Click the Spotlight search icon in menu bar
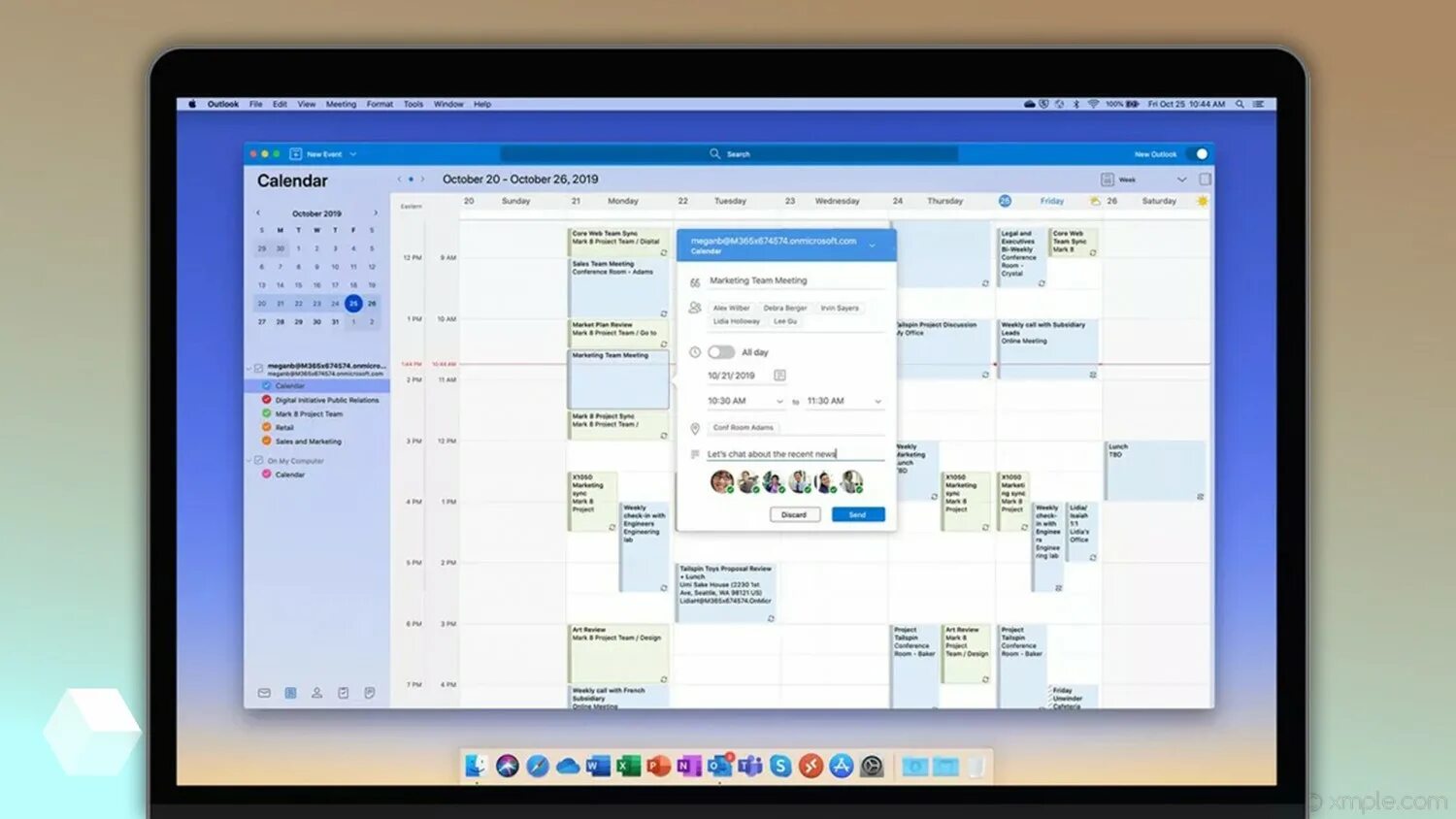 tap(1240, 104)
